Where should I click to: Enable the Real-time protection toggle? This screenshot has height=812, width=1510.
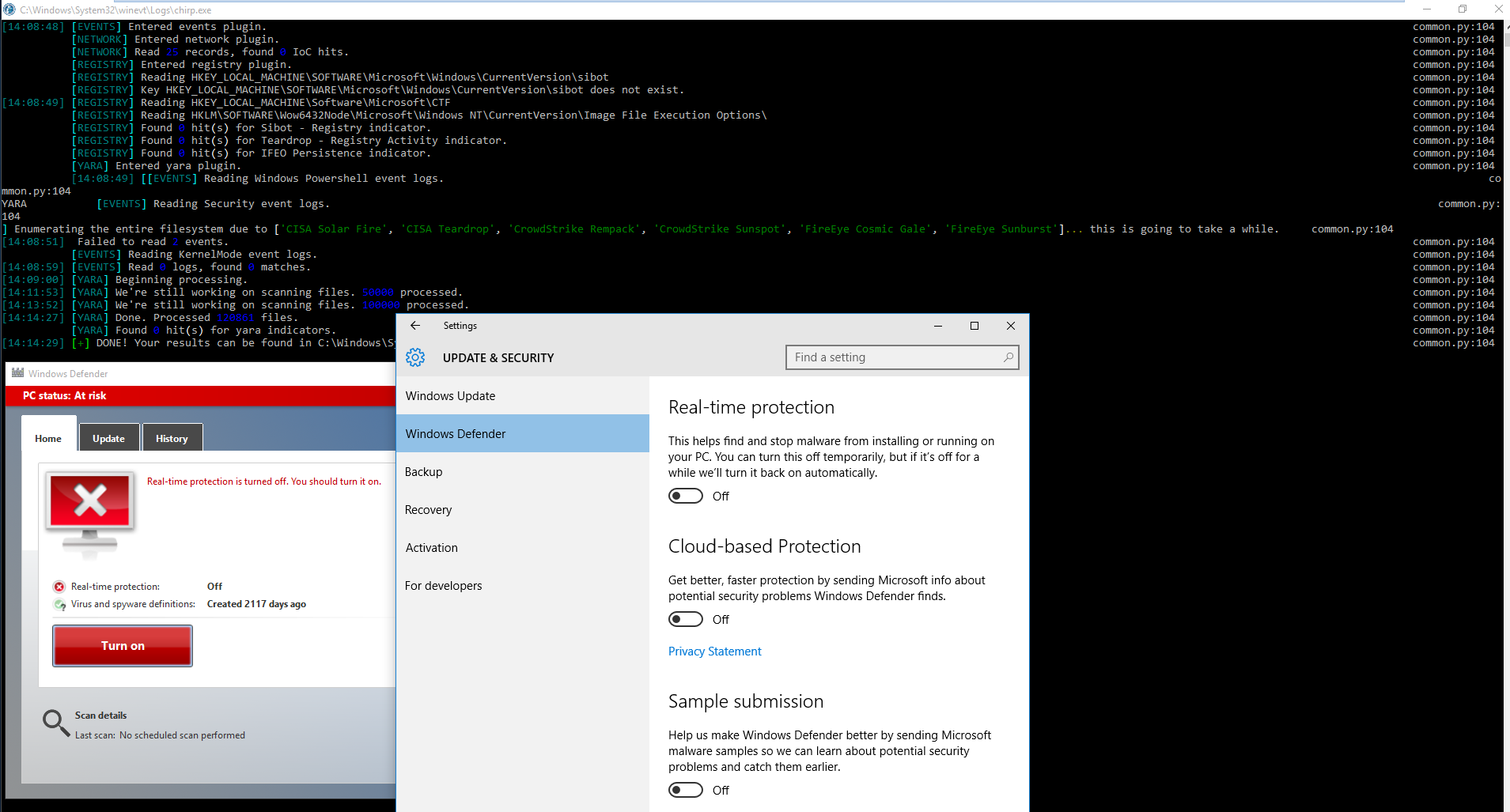[x=686, y=495]
